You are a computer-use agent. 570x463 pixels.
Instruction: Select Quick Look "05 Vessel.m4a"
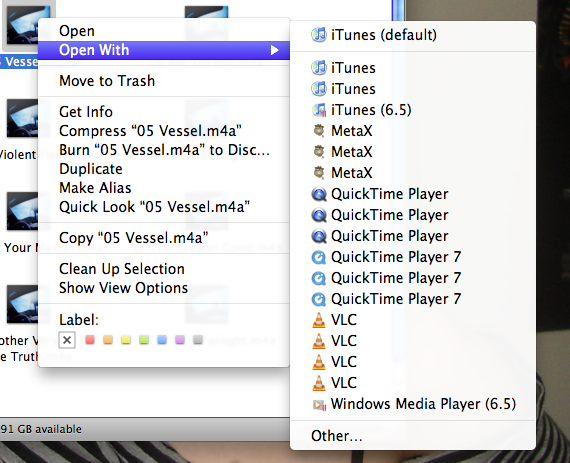[x=164, y=207]
